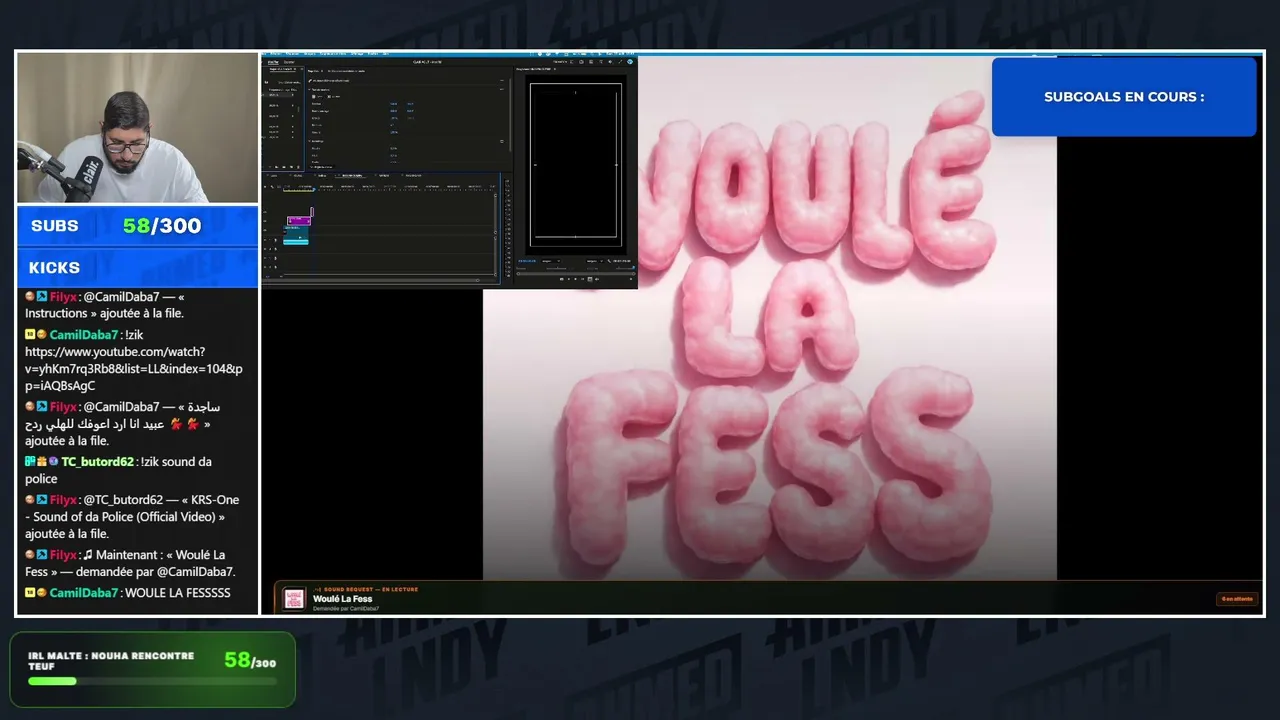Click the CamilDaba7 username on the !zik message
Screen dimensions: 1280x720
[84, 335]
